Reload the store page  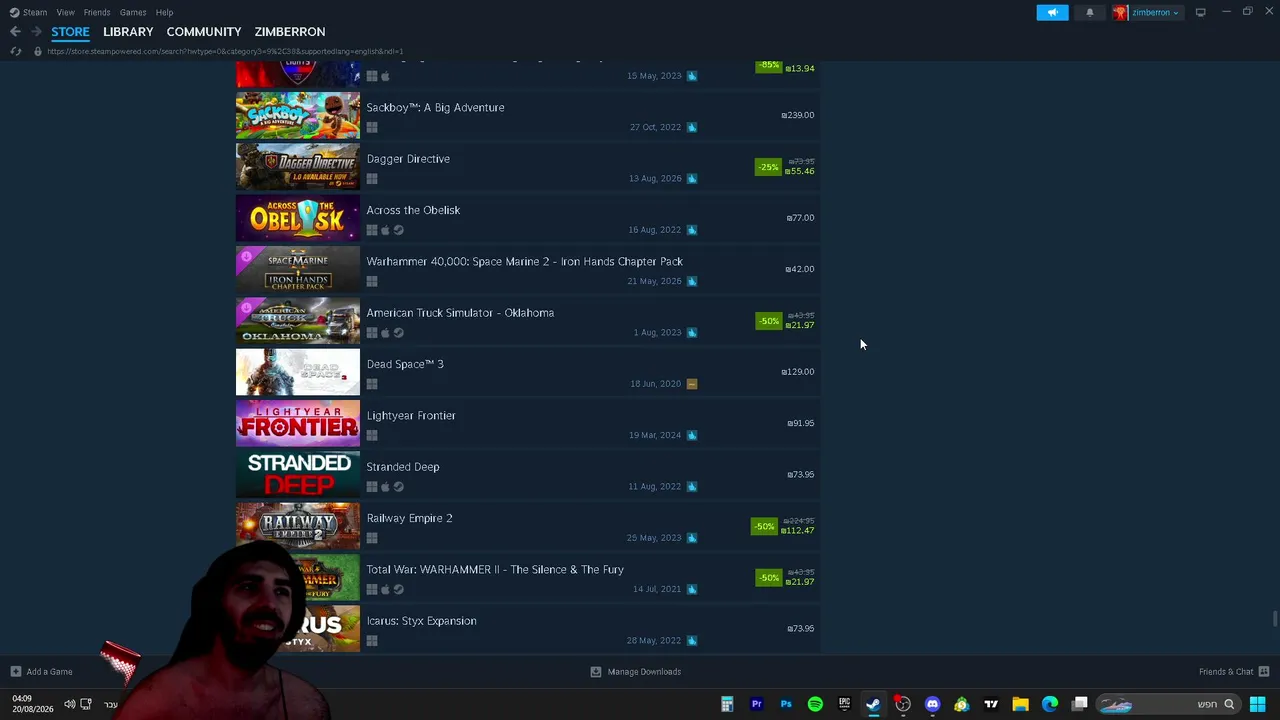point(15,51)
